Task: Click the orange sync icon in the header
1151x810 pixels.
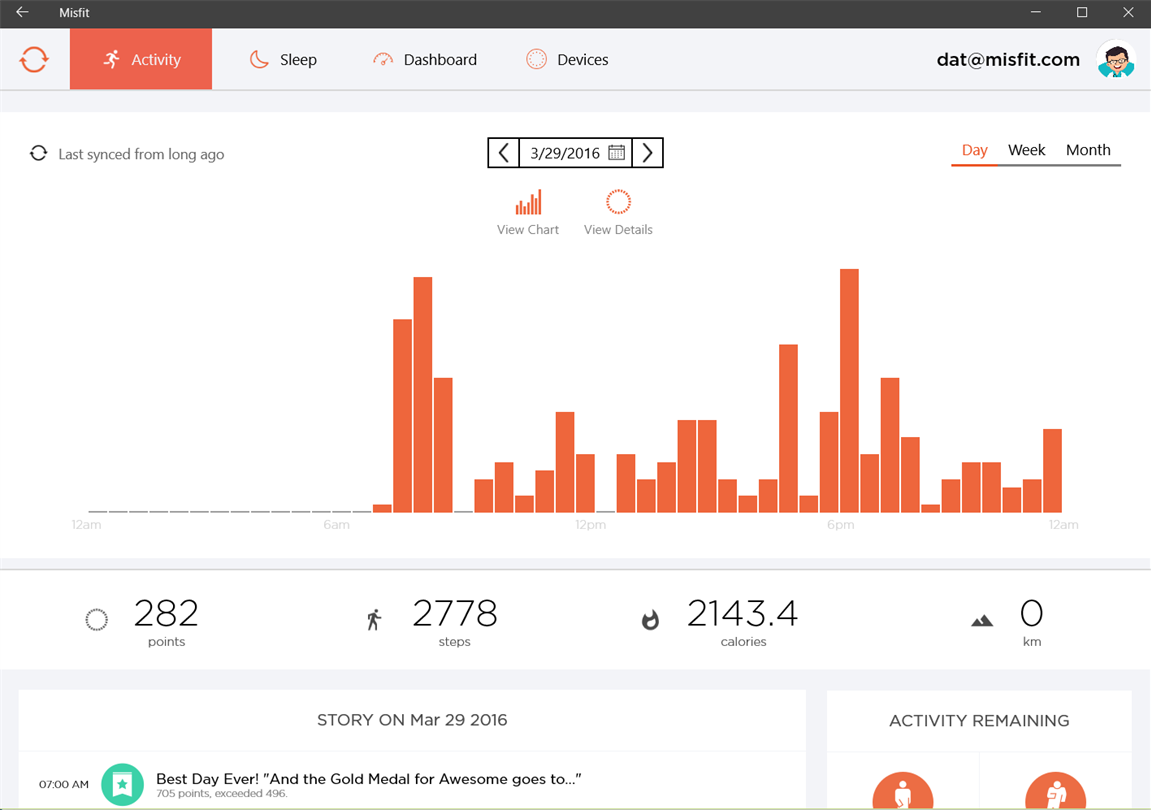Action: pyautogui.click(x=34, y=59)
